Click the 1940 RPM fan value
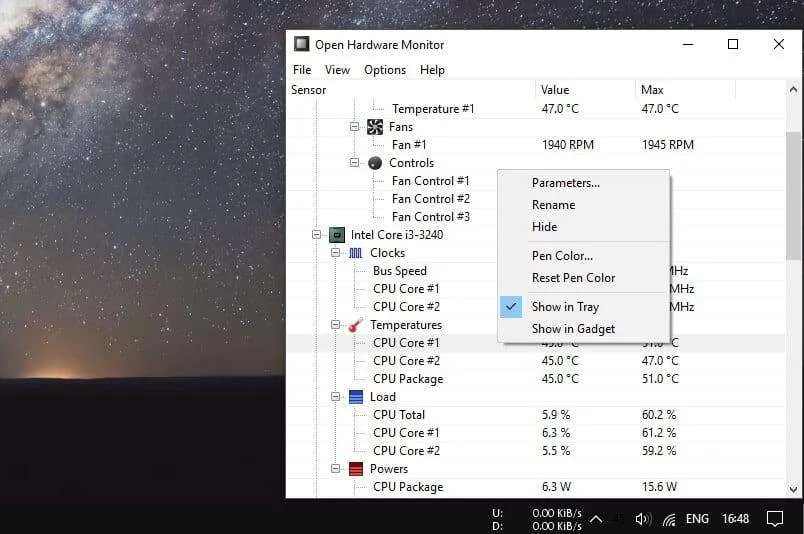804x534 pixels. [568, 145]
